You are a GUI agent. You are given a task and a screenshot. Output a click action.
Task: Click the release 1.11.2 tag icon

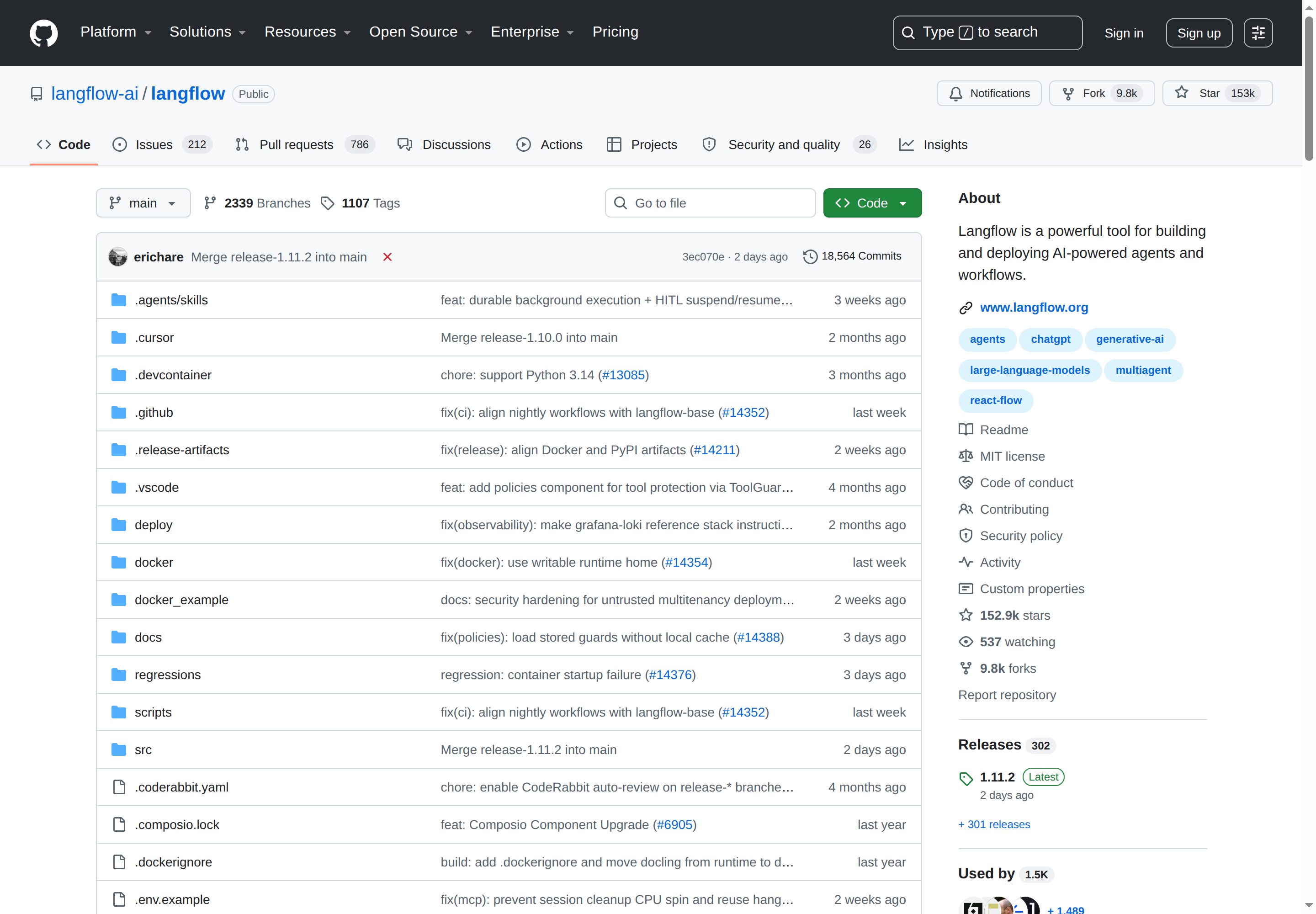click(966, 778)
